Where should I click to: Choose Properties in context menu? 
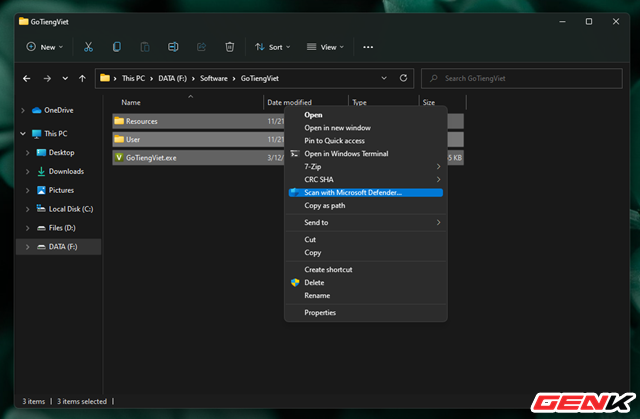pos(365,313)
